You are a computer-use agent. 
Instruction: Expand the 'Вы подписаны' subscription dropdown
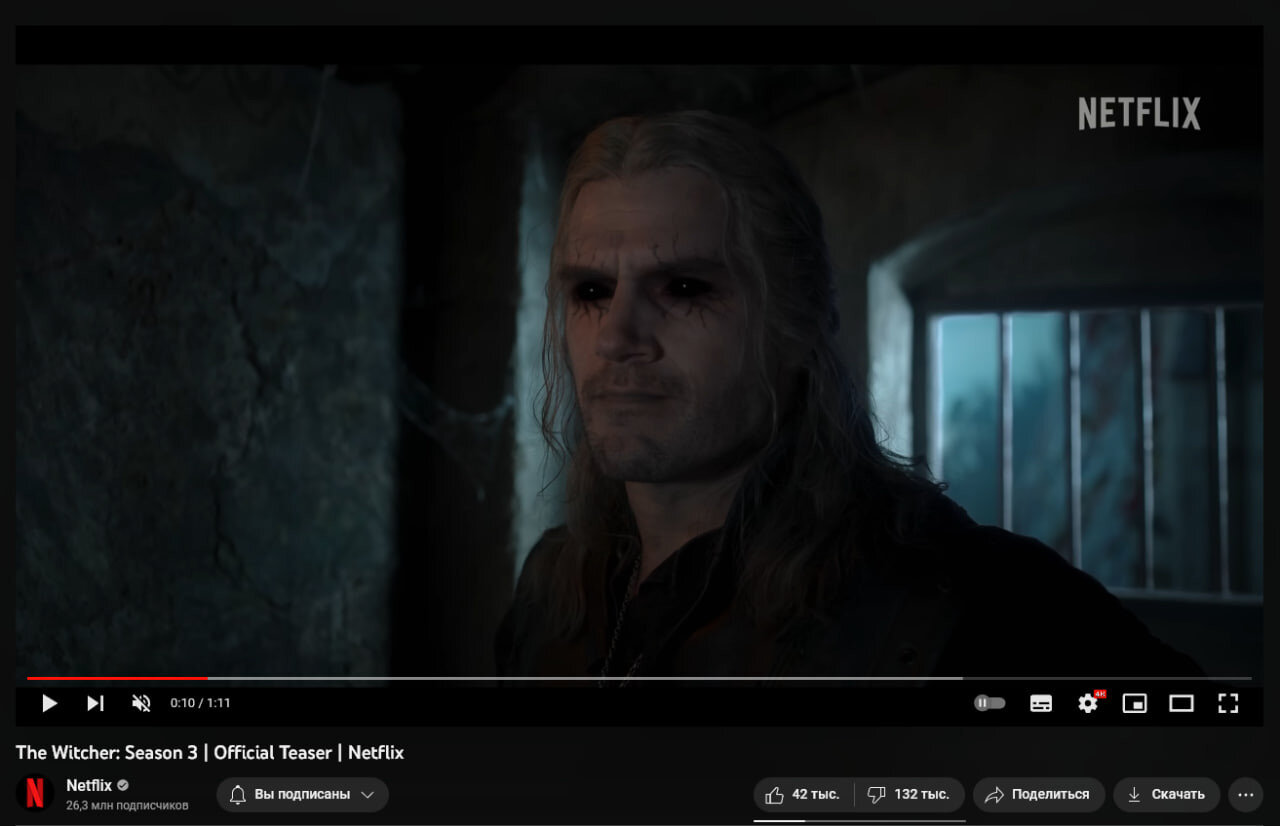point(302,794)
